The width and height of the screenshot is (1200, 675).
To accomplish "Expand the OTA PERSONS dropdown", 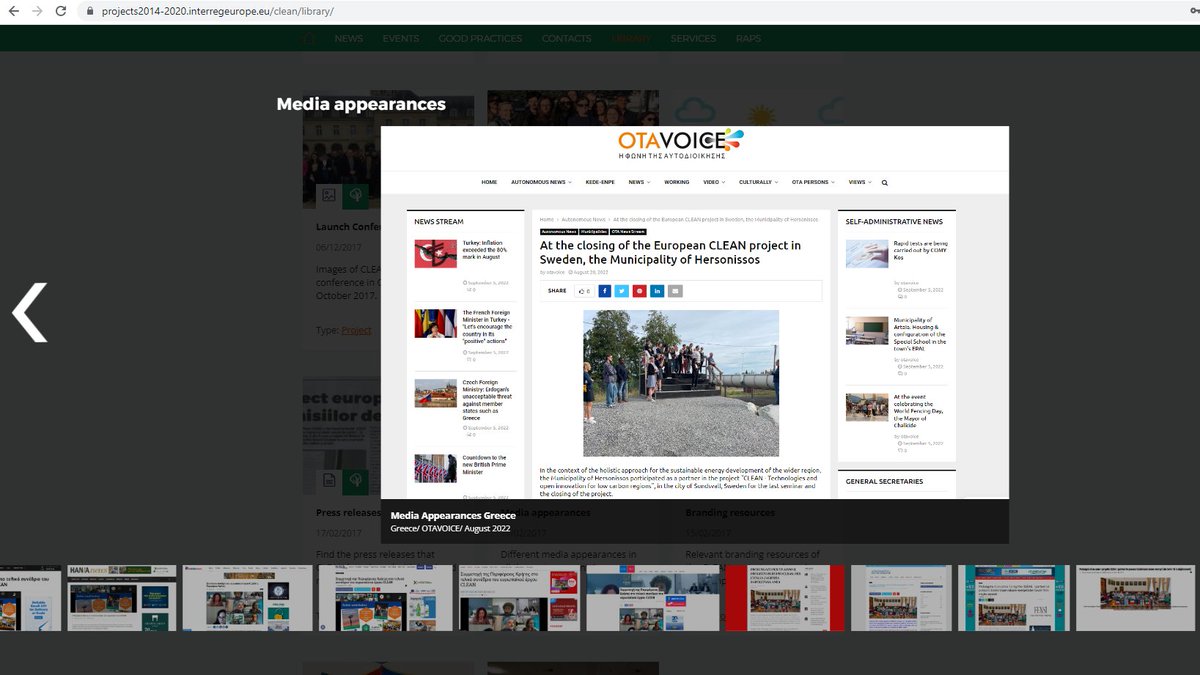I will point(811,182).
